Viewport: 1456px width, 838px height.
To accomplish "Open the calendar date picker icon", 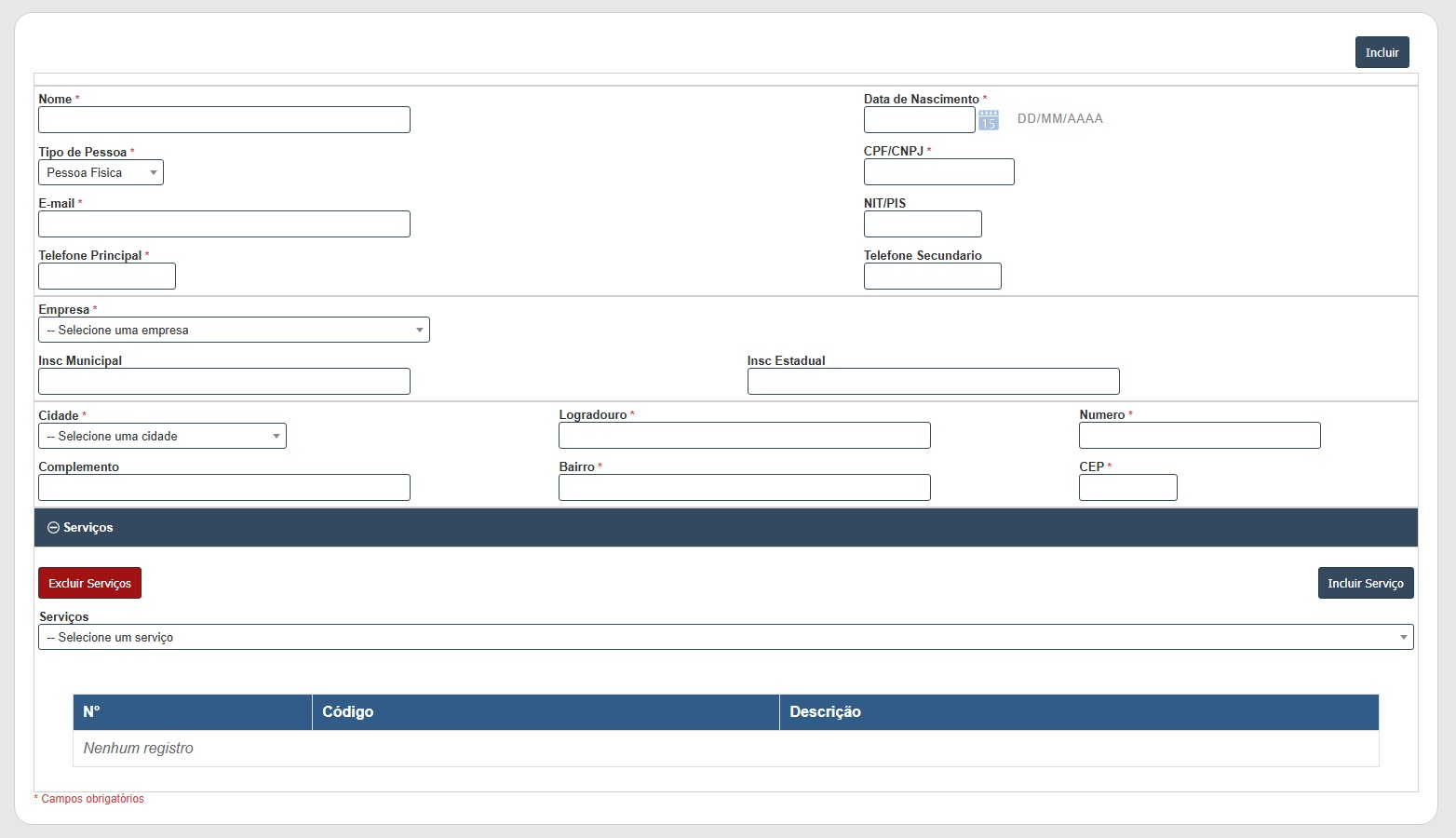I will 989,120.
